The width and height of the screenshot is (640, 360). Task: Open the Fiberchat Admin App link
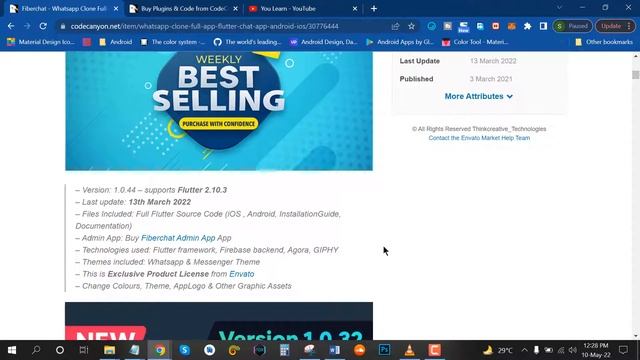tap(178, 238)
